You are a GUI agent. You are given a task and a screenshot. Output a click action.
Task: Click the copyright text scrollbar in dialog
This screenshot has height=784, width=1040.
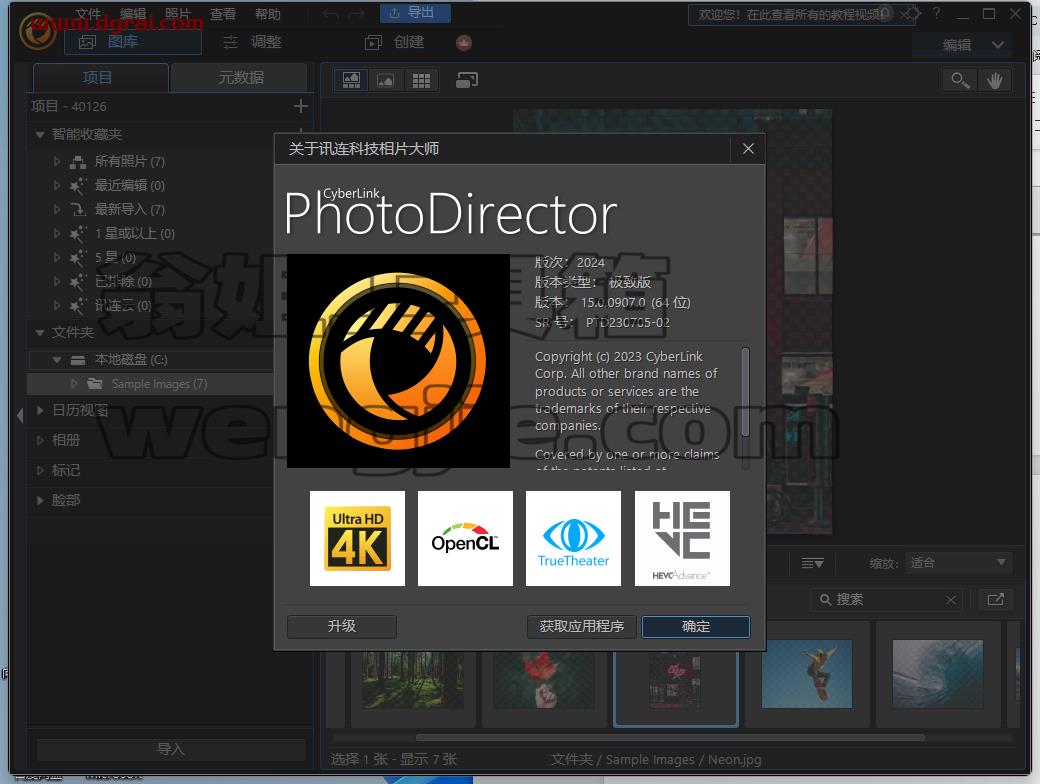746,391
